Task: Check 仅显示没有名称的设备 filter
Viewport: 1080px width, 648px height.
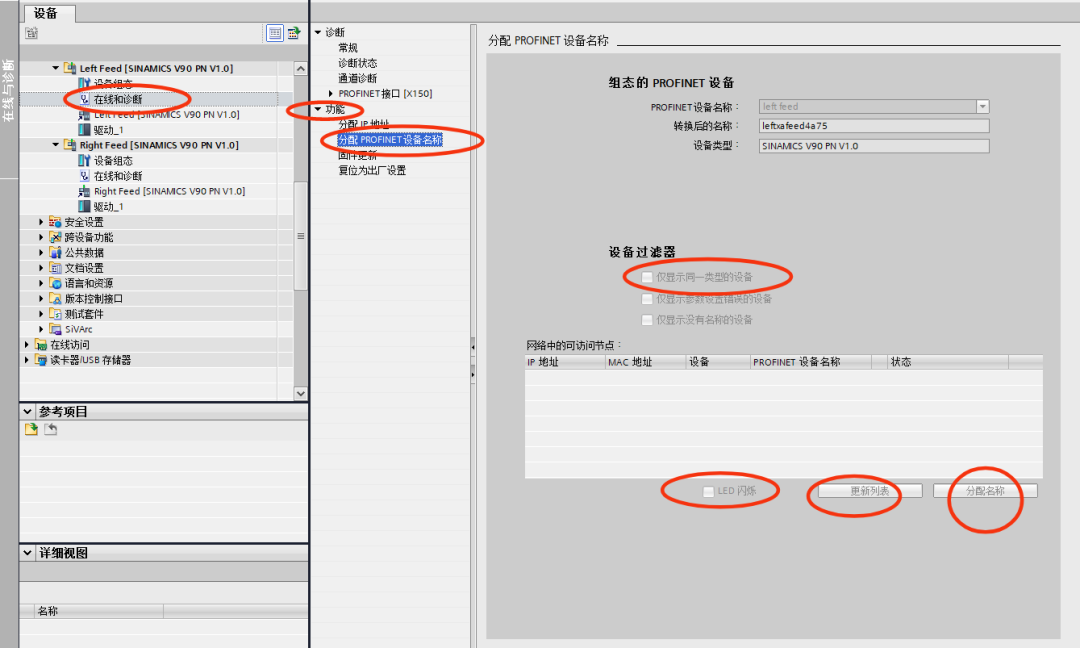Action: pos(646,320)
